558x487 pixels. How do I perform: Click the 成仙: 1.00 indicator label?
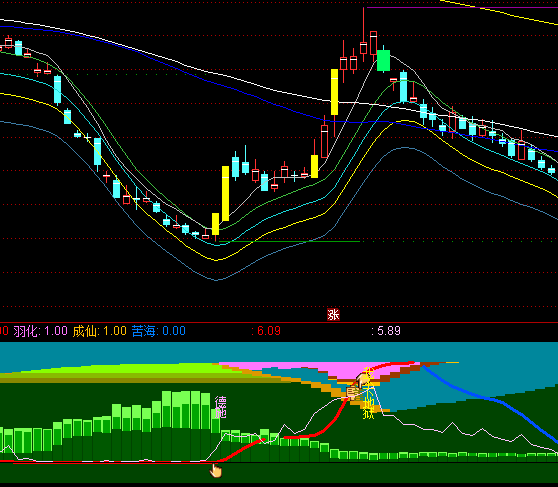pyautogui.click(x=100, y=331)
